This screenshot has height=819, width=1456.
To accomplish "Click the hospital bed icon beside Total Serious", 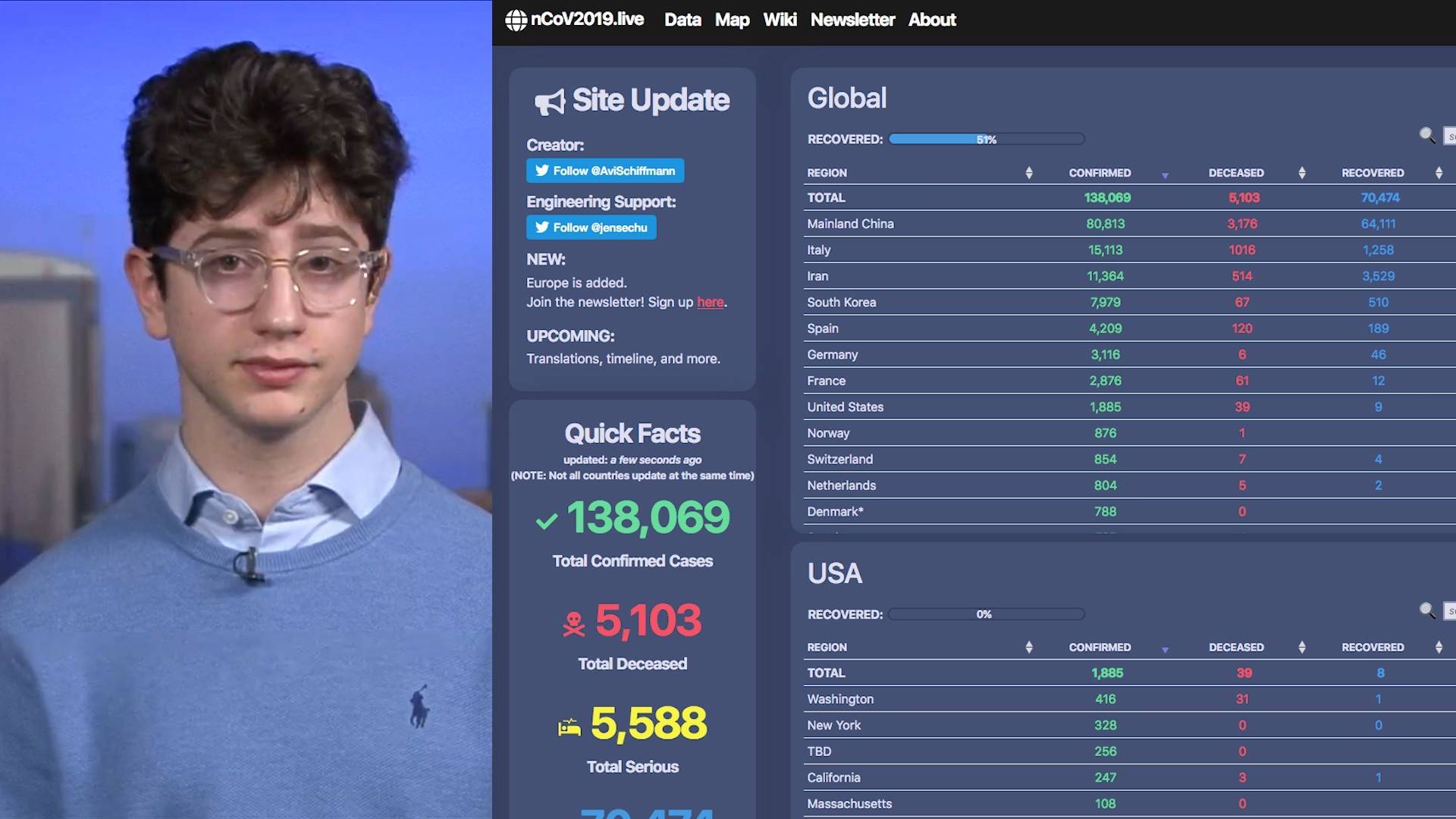I will click(x=569, y=726).
